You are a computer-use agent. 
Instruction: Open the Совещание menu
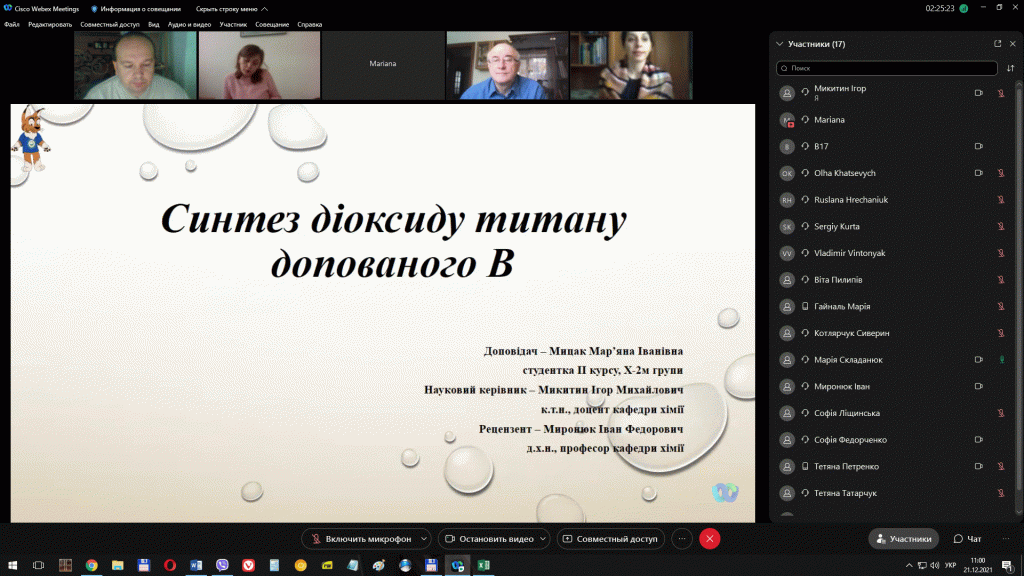tap(272, 24)
